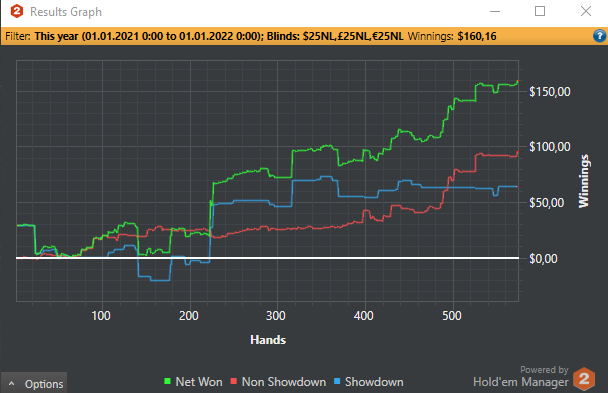Click the Hold'em Manager 2 title bar logo

17,12
